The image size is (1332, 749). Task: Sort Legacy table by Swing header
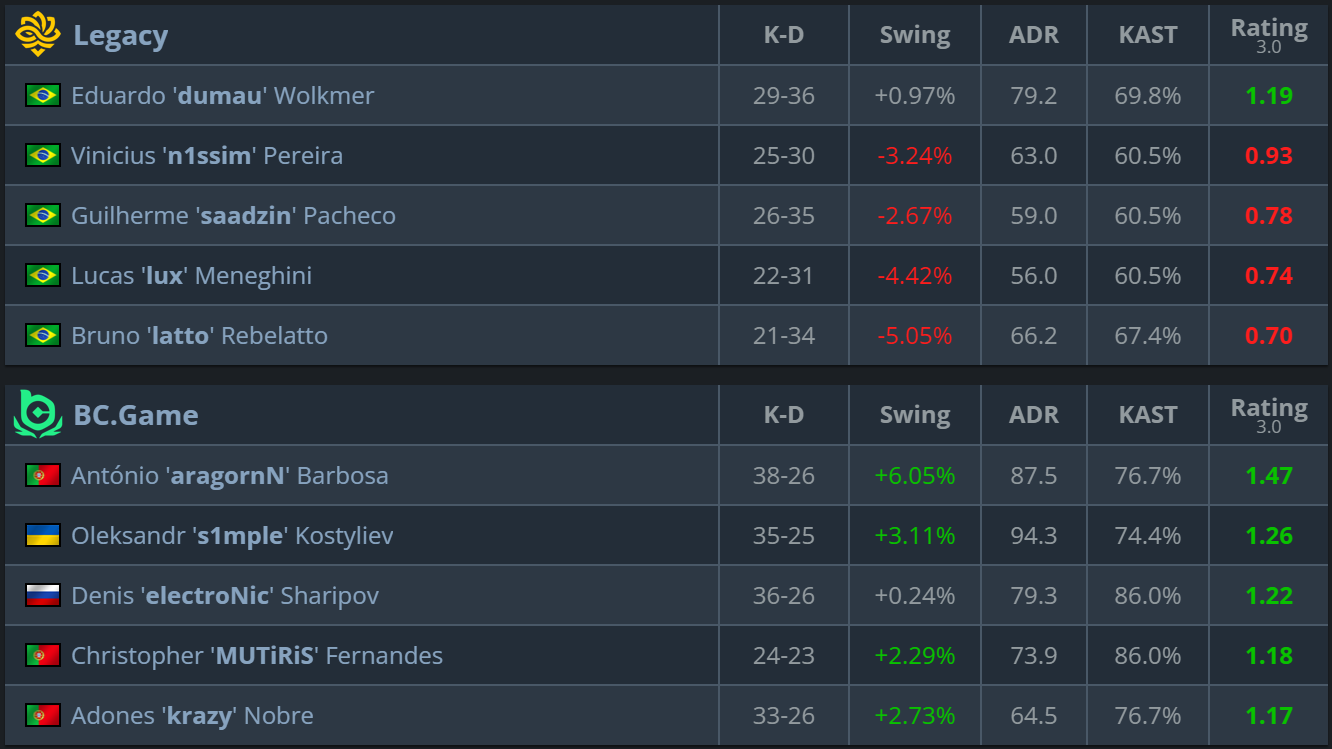[915, 35]
